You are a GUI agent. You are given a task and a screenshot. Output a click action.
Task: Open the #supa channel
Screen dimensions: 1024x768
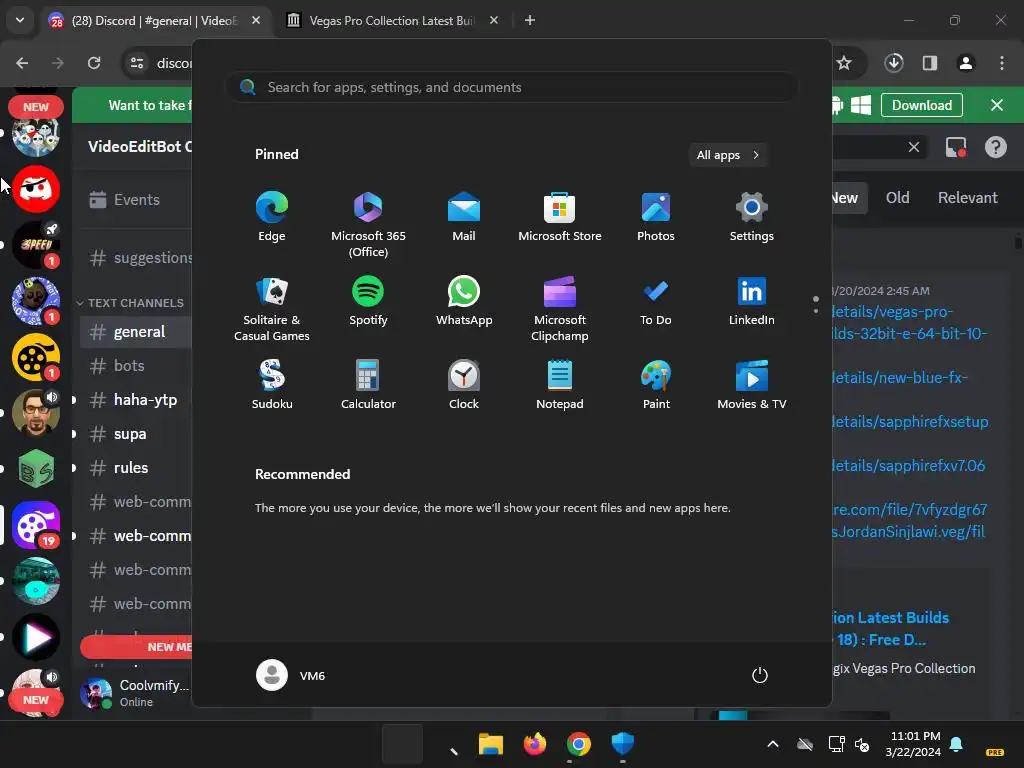click(x=136, y=434)
